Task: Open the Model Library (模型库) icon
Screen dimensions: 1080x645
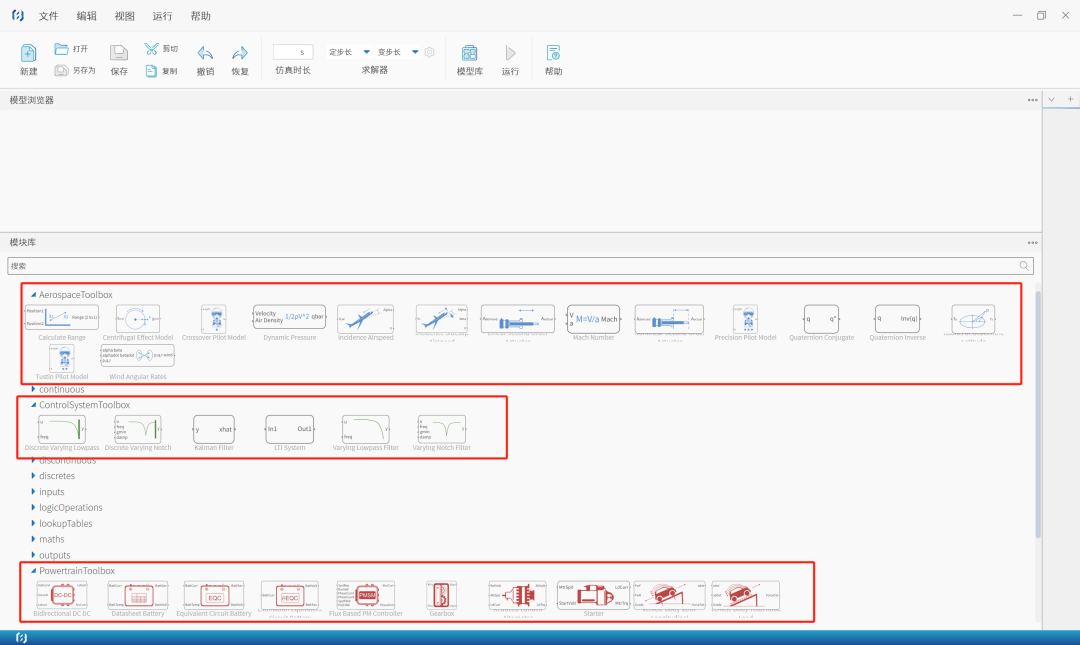Action: pyautogui.click(x=469, y=53)
